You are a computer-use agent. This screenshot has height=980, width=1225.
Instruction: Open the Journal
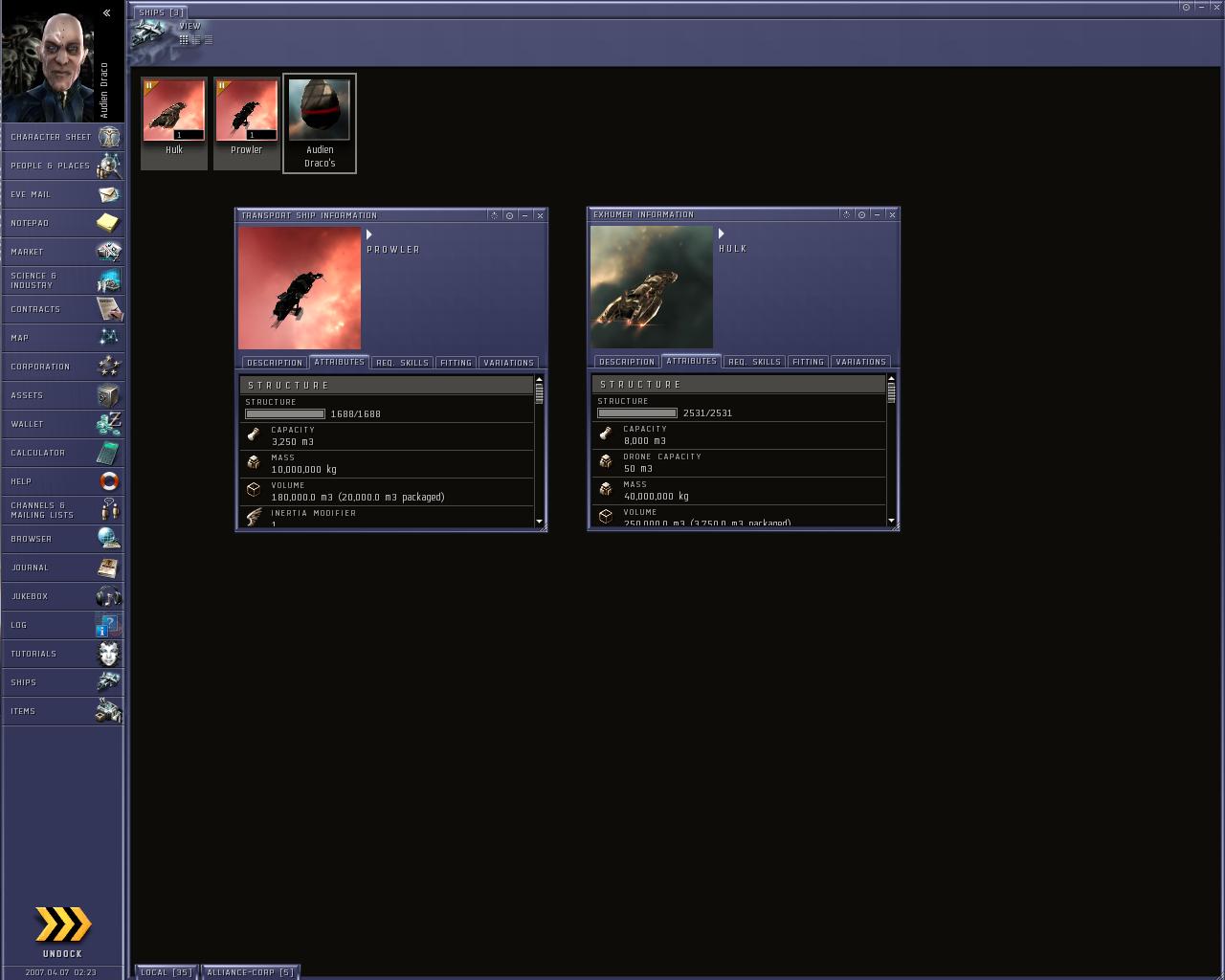(62, 568)
